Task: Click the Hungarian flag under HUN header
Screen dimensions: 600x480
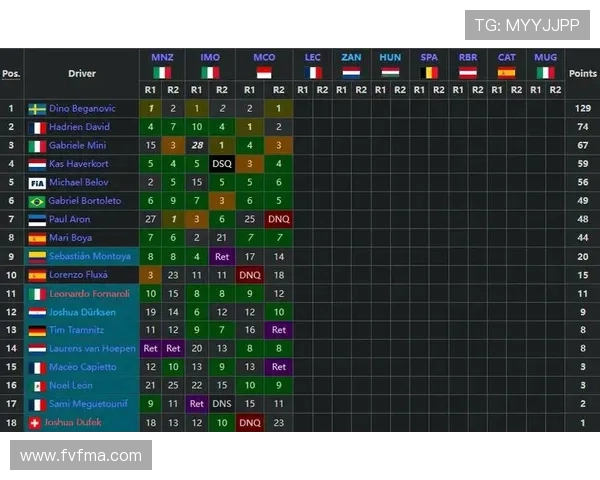Action: 390,72
